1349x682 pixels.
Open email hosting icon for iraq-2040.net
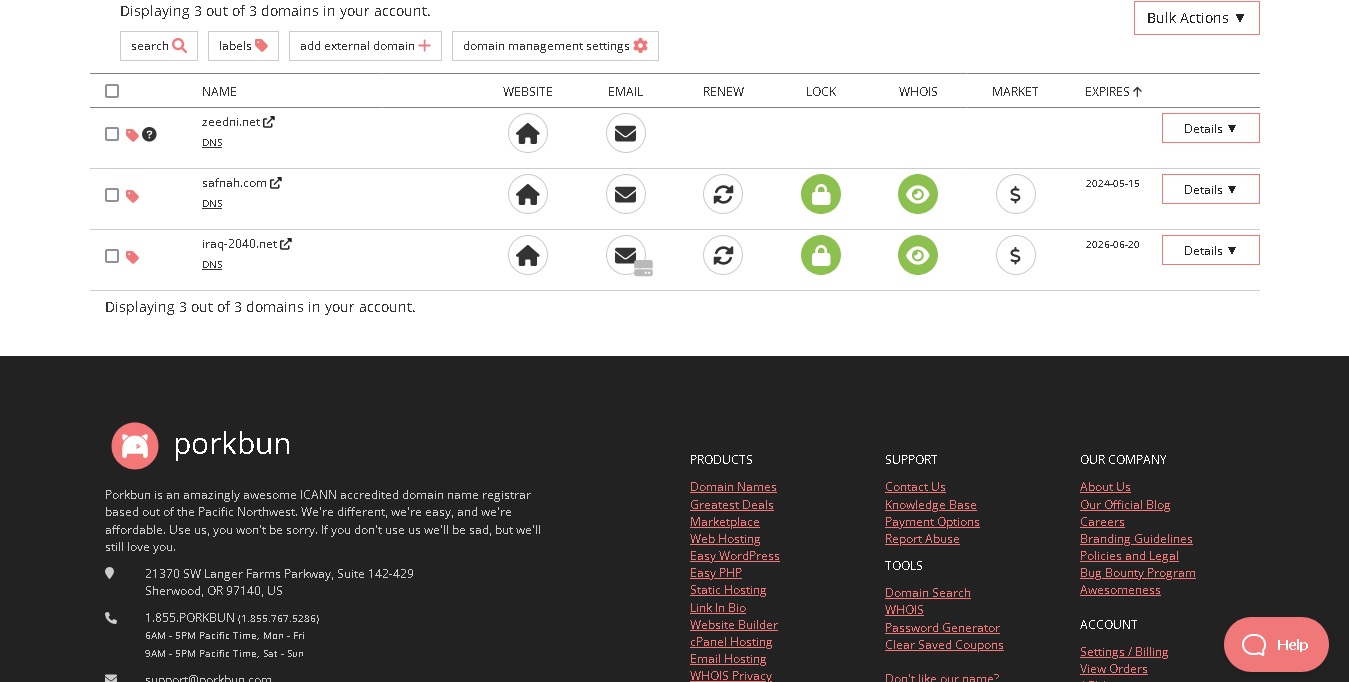[x=626, y=255]
